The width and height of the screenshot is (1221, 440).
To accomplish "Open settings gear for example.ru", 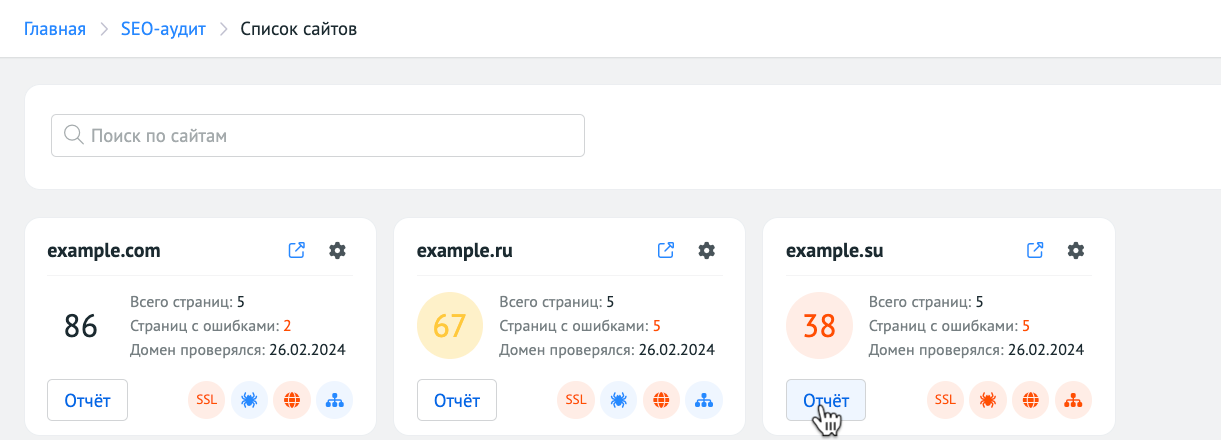I will pos(706,250).
